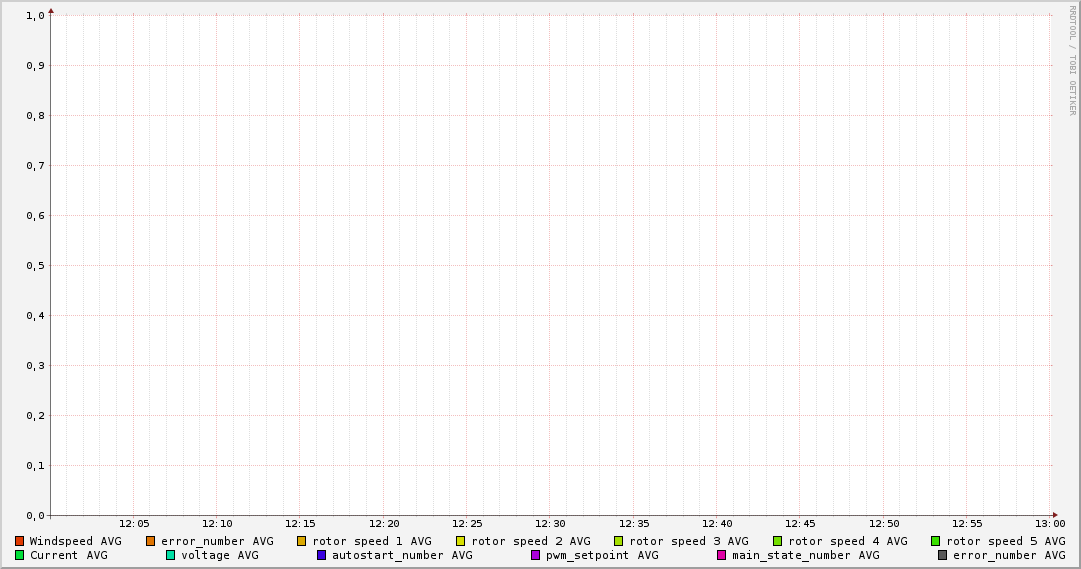Click the 0,3 value on the y-axis

click(x=35, y=366)
